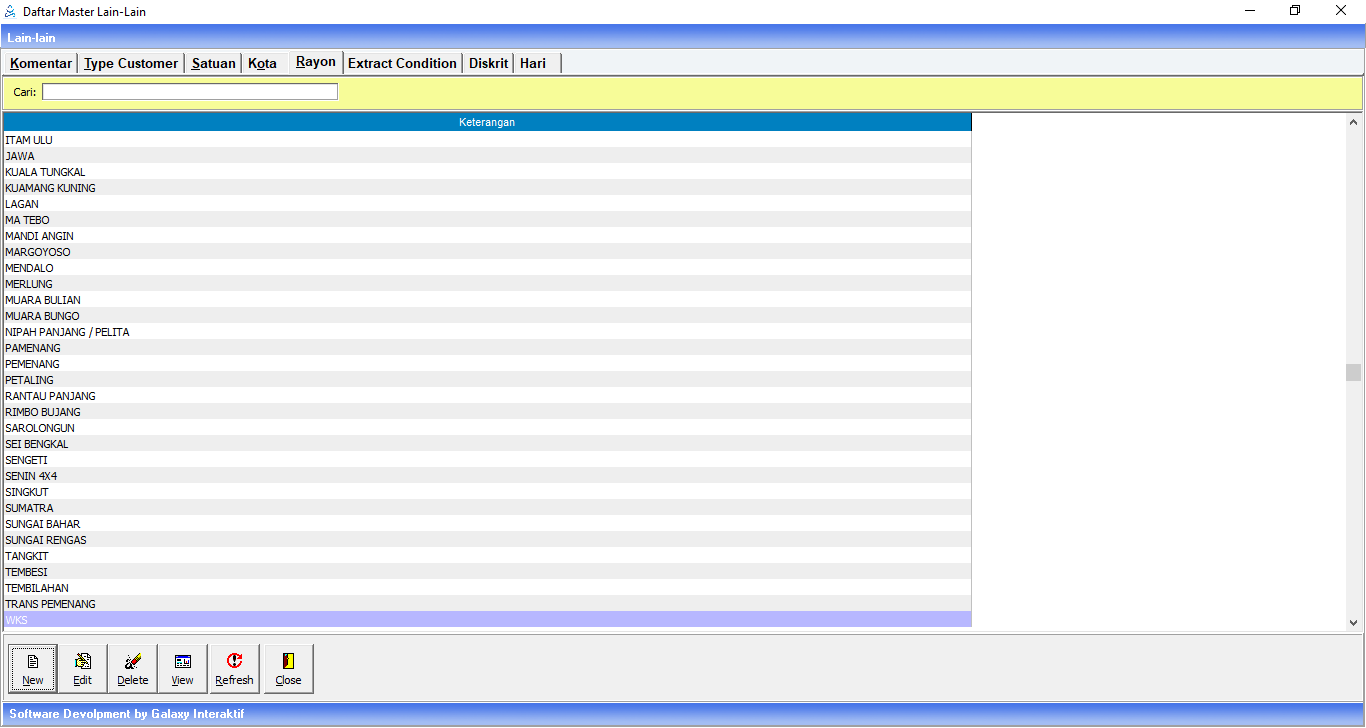Select the Satuan tab

213,63
